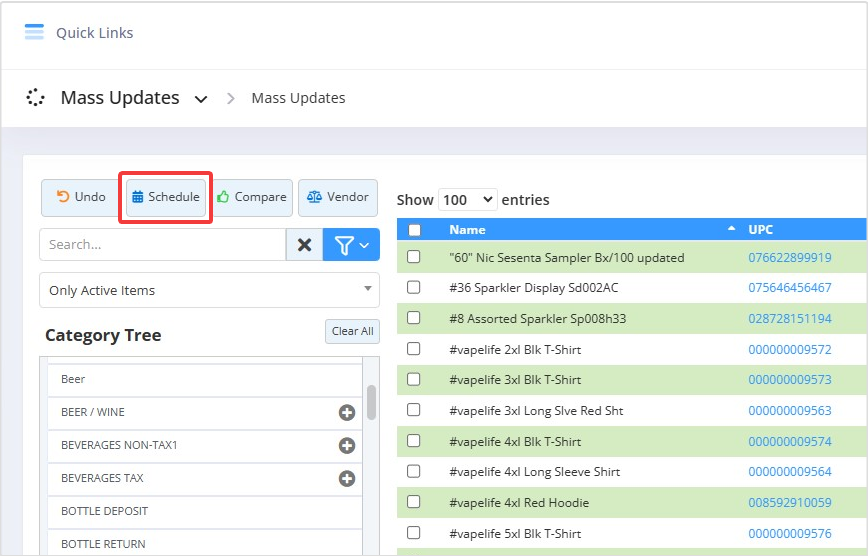Open UPC link 00000009564
The image size is (868, 556).
point(790,472)
